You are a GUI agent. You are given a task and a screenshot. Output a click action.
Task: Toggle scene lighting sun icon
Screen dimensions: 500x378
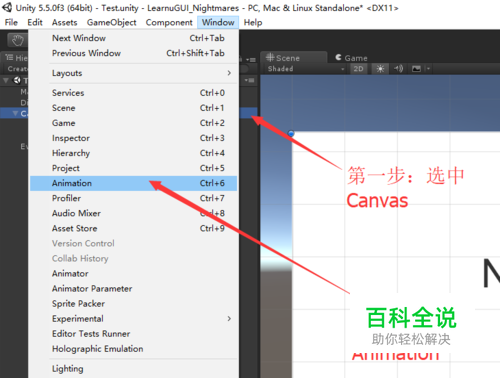(x=380, y=69)
